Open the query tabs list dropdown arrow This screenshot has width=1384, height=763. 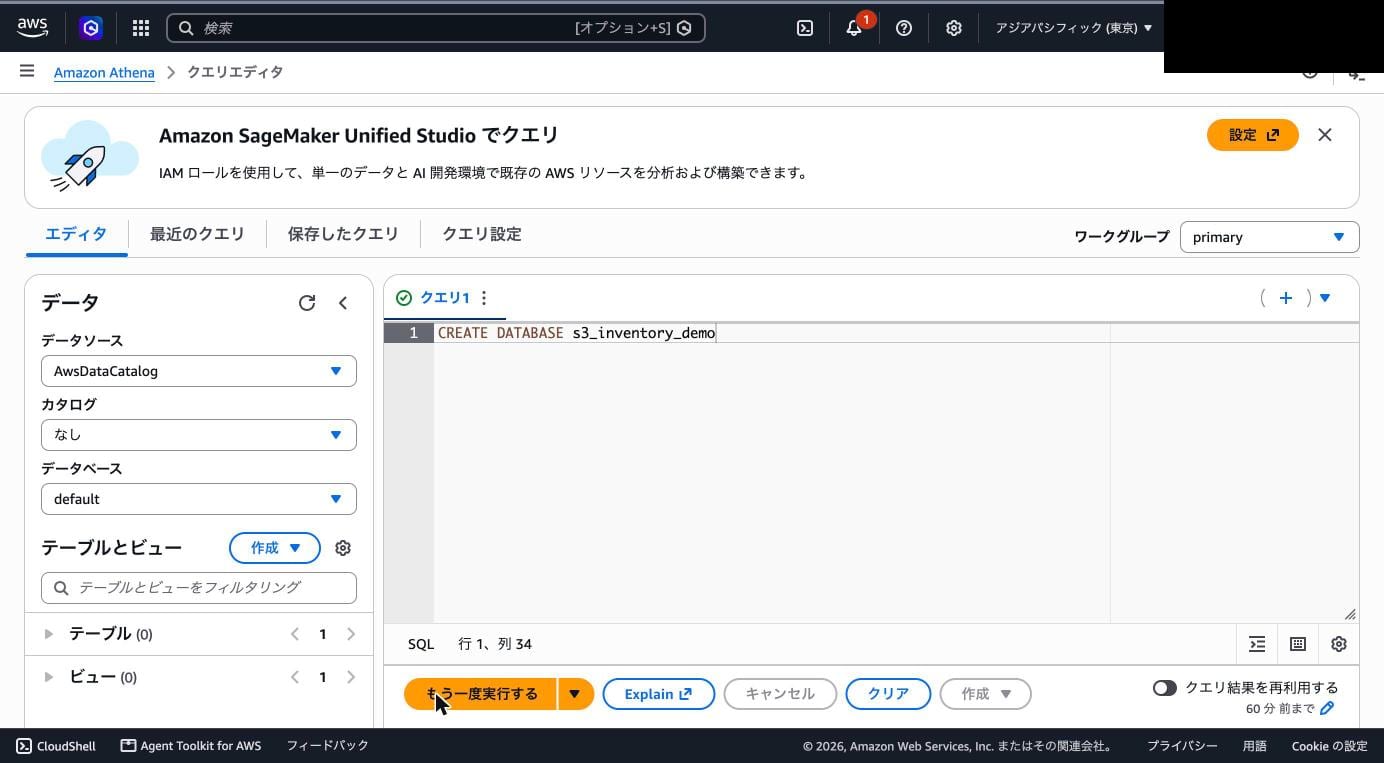[1325, 298]
